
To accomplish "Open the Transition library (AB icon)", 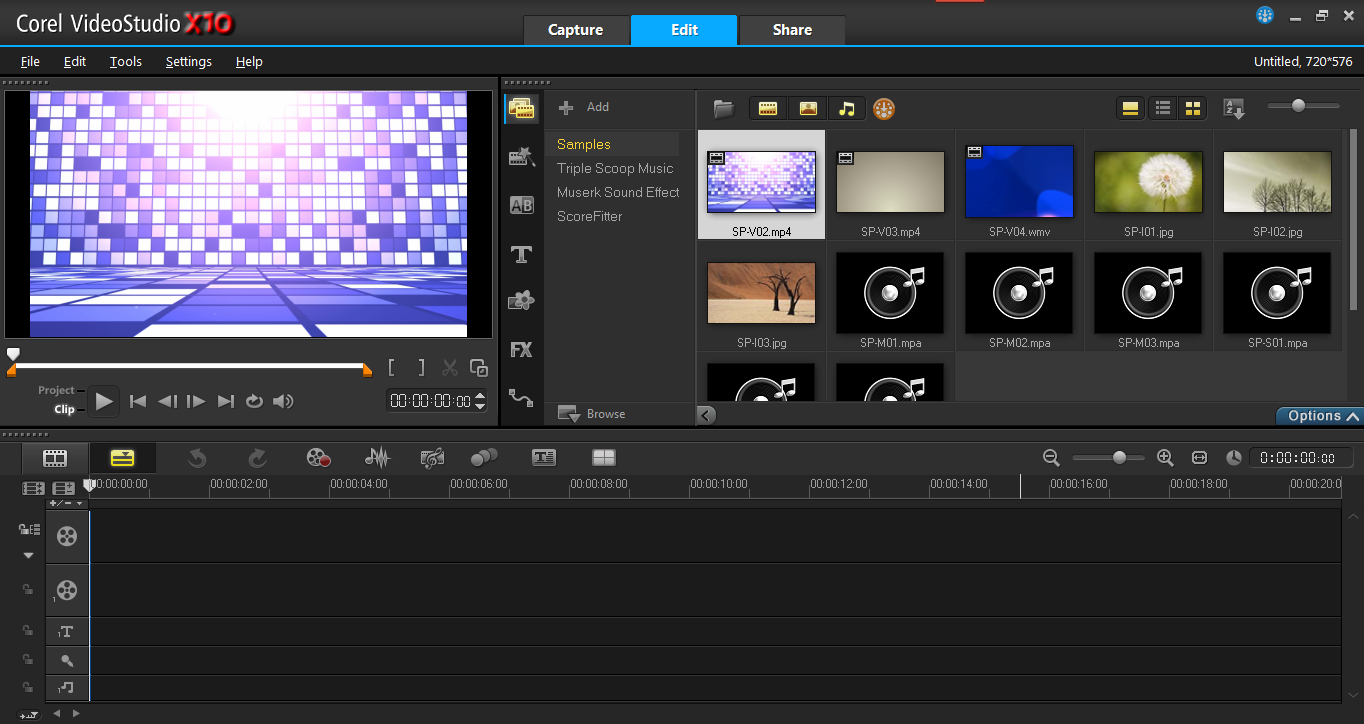I will (x=521, y=205).
